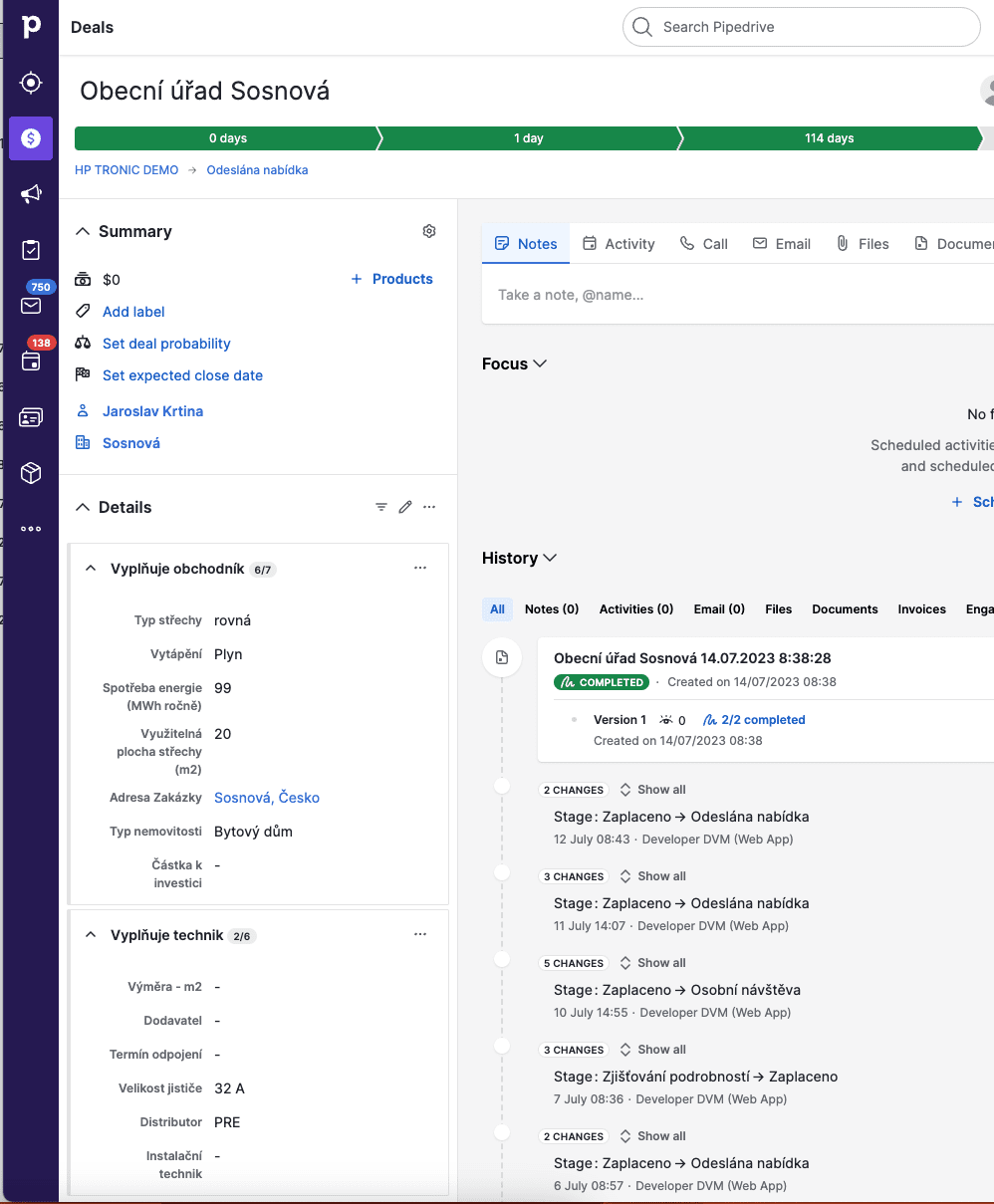Viewport: 994px width, 1204px height.
Task: Open Products via the box sidebar icon
Action: point(31,473)
